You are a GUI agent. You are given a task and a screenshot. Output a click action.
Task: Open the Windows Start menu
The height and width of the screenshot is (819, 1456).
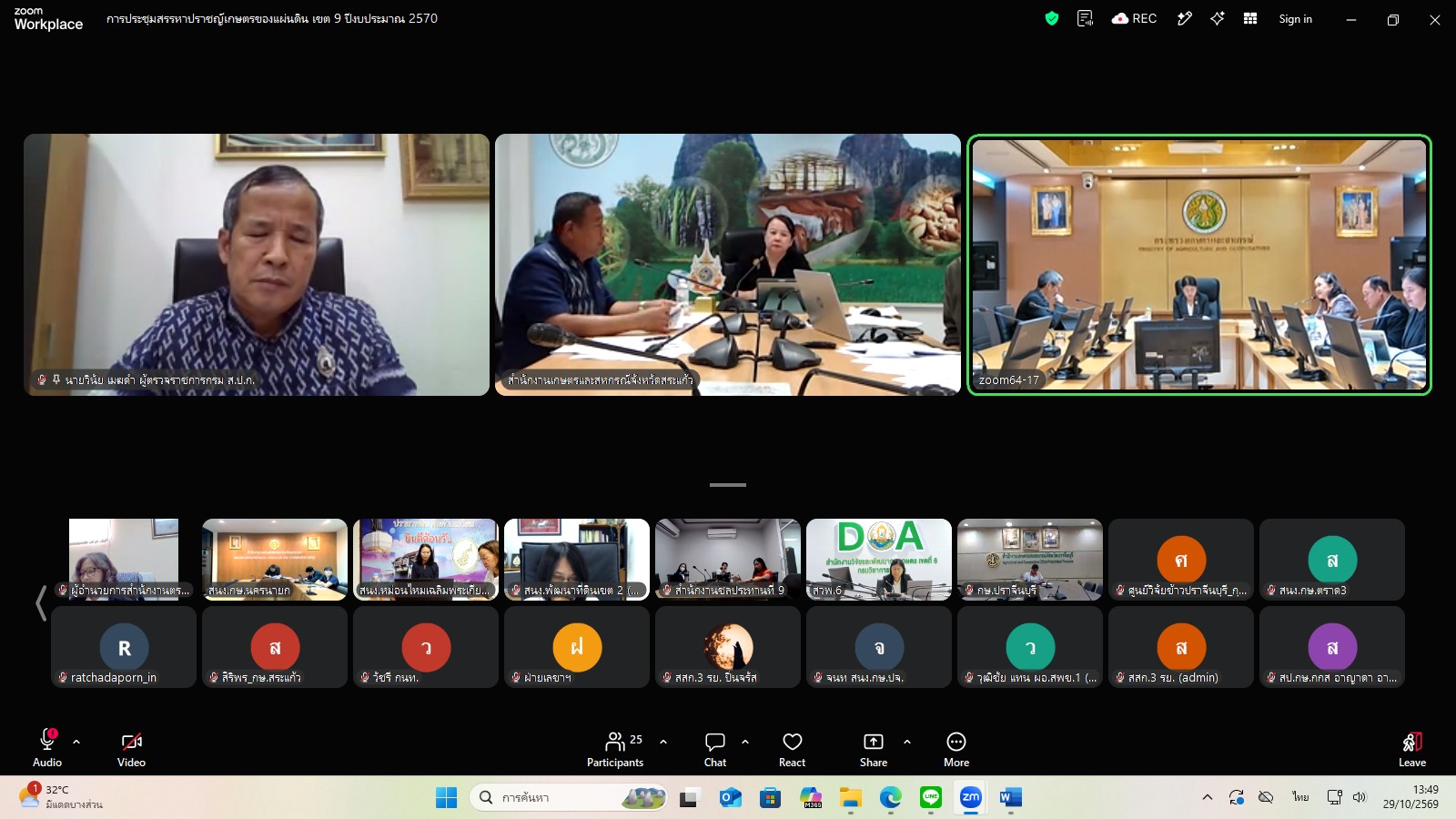[x=446, y=798]
